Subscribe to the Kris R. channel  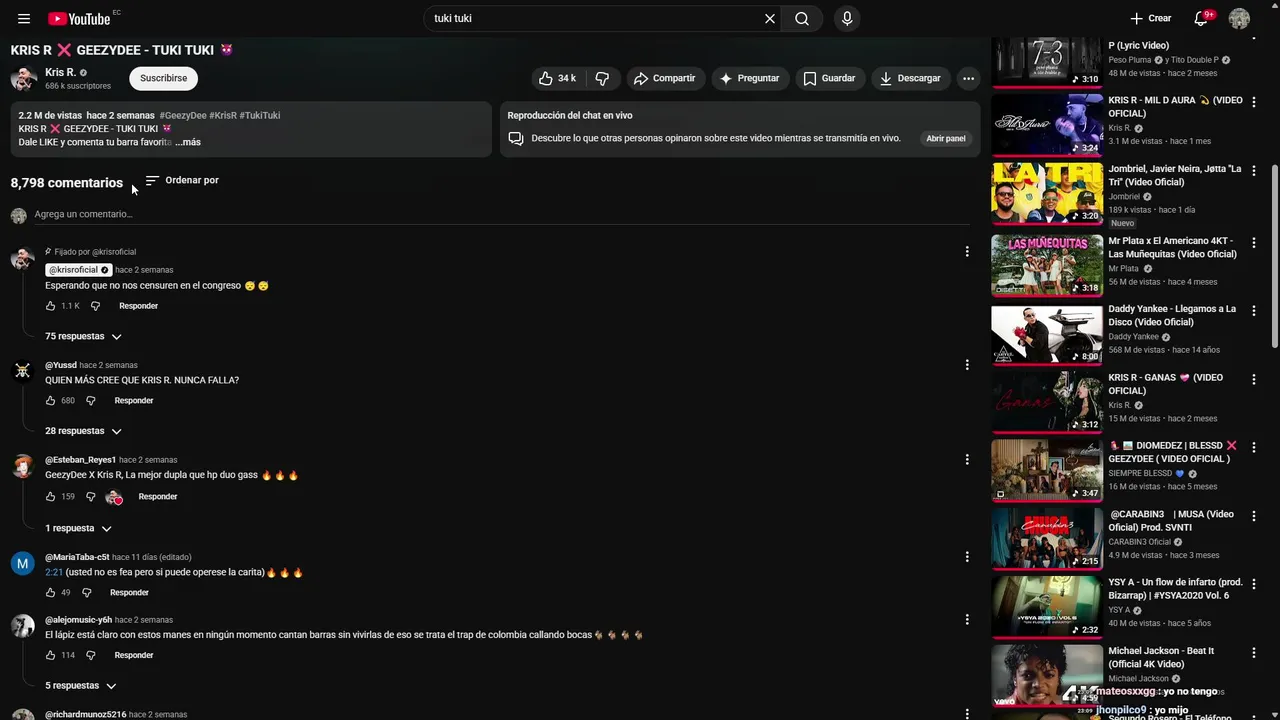[x=164, y=78]
